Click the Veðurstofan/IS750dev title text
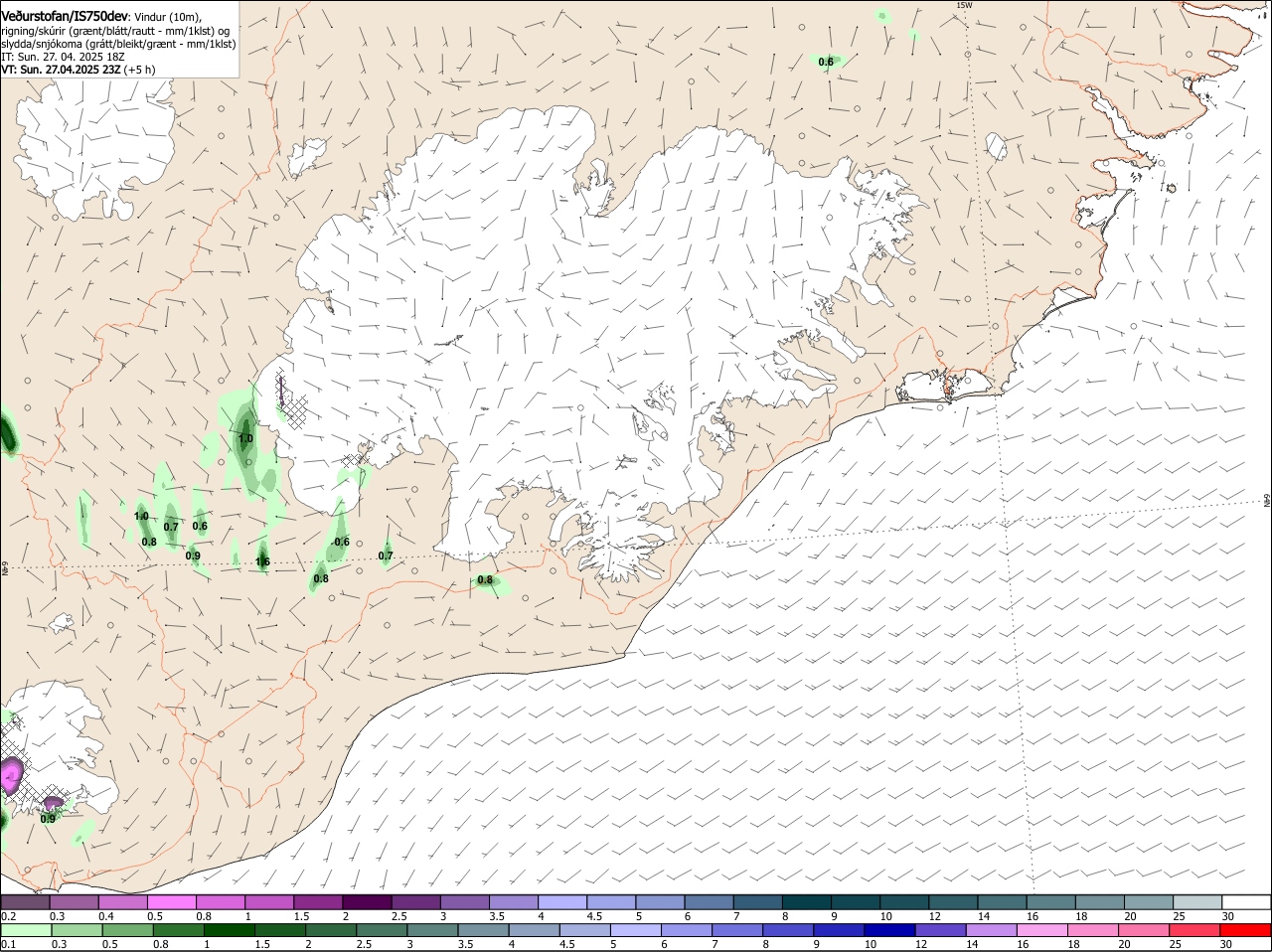 pos(64,15)
